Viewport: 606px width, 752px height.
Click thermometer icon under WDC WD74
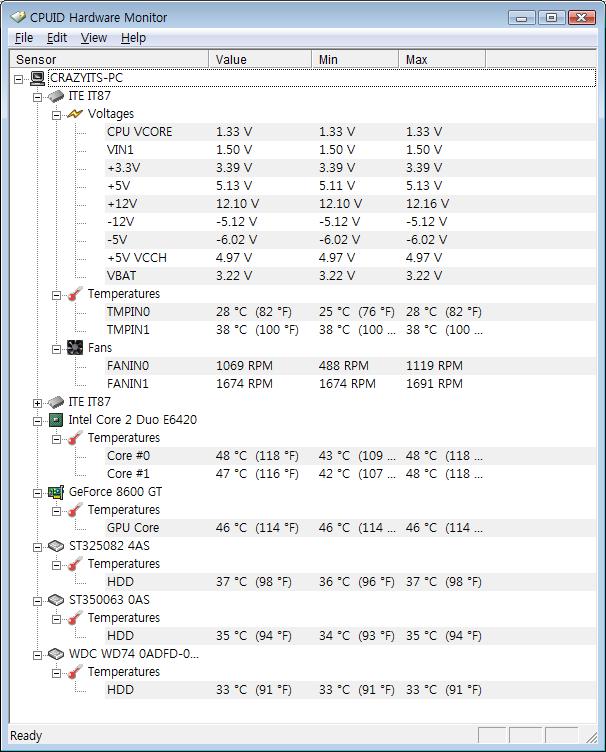(x=75, y=672)
